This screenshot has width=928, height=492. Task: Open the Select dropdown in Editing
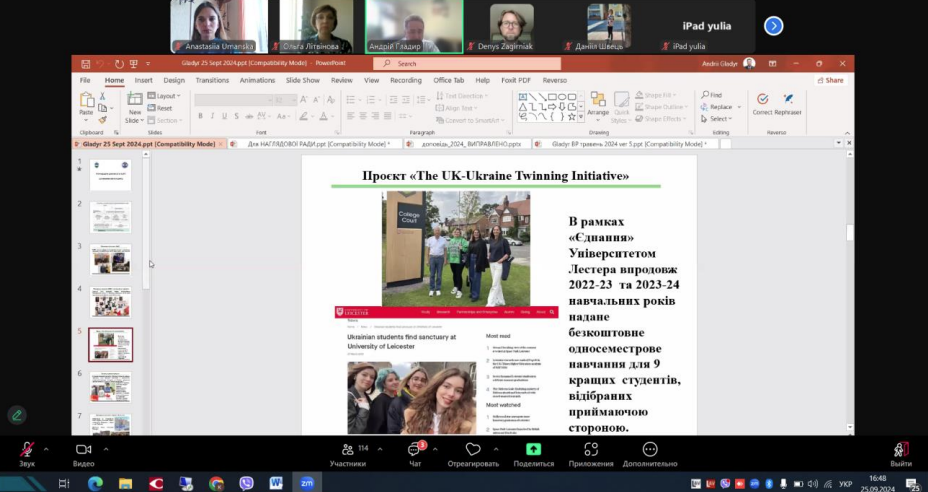pos(717,119)
